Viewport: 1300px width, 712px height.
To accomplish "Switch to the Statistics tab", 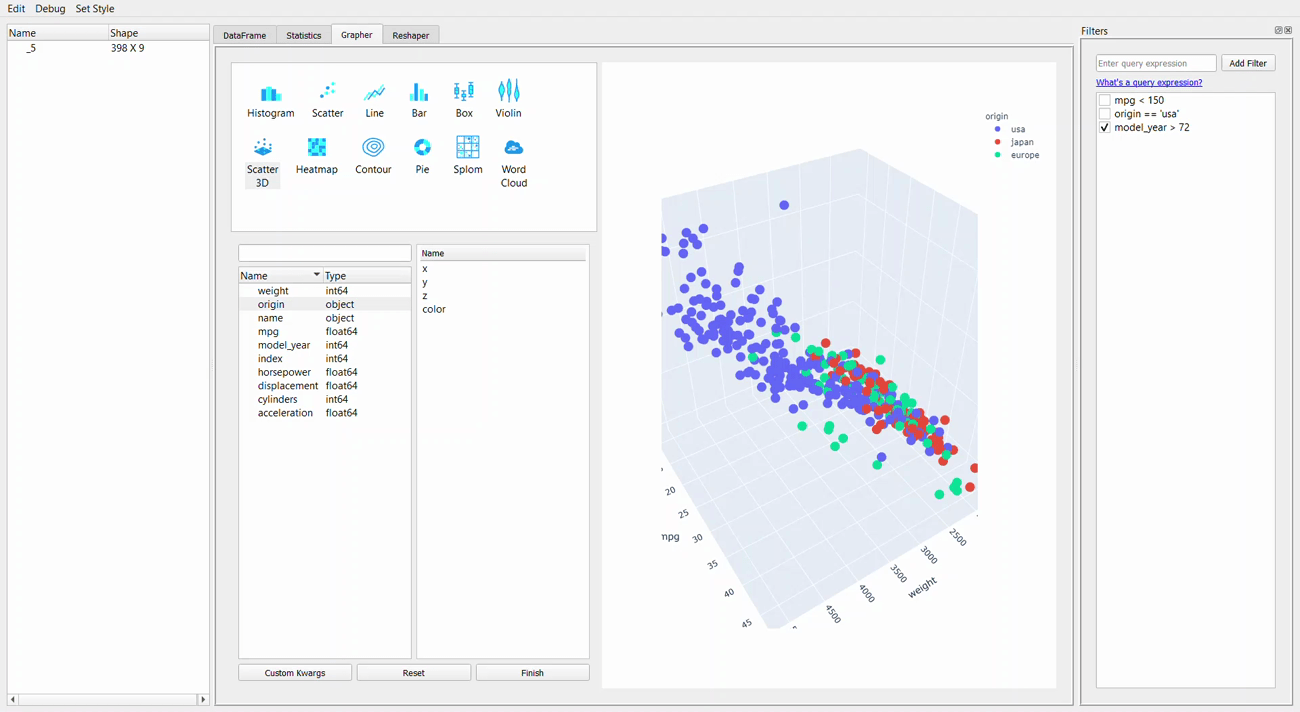I will (x=304, y=35).
